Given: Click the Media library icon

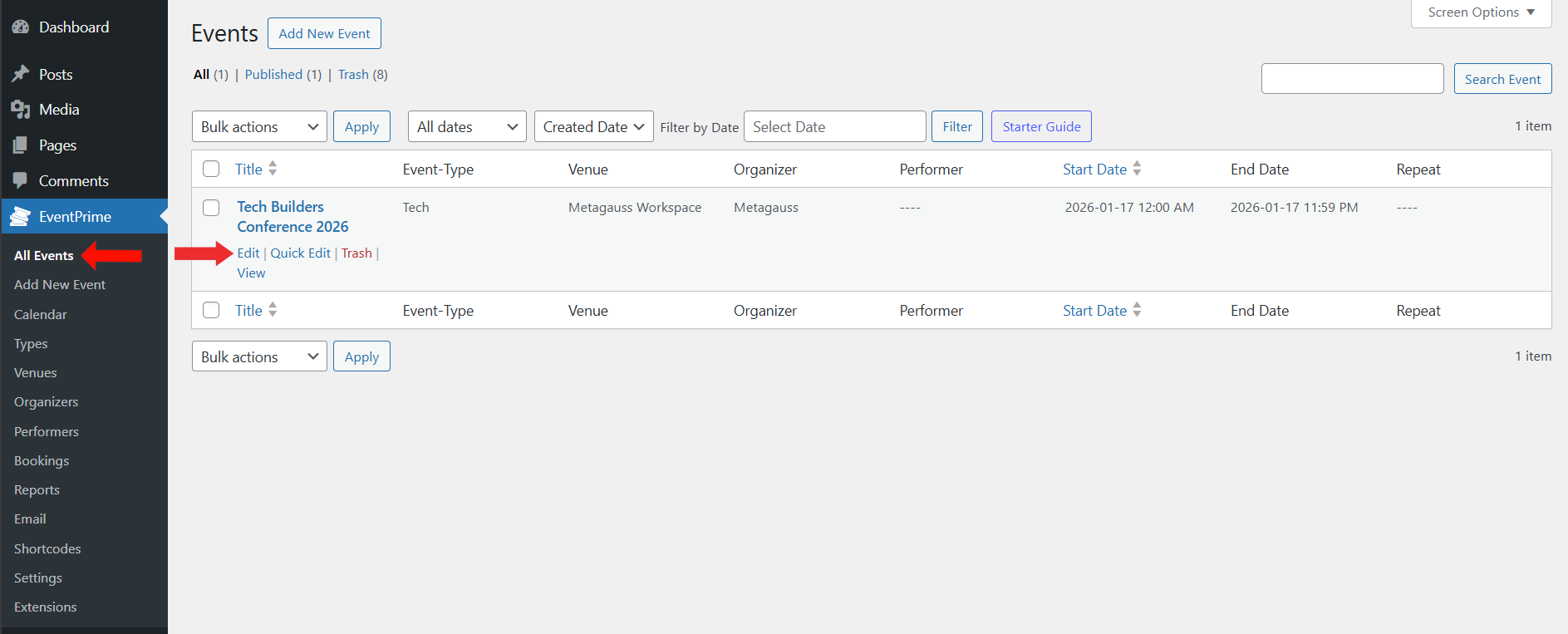Looking at the screenshot, I should click(x=21, y=110).
